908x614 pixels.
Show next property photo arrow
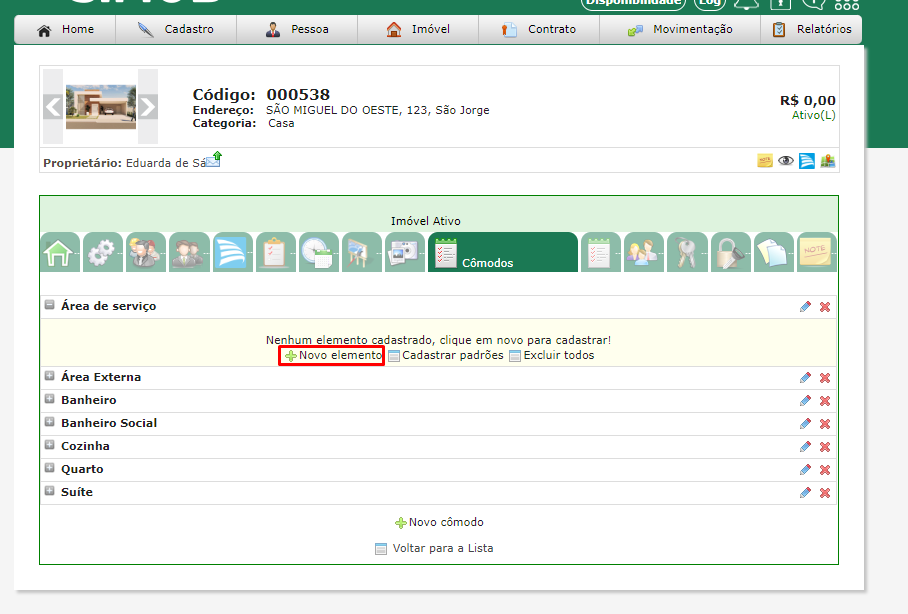(x=148, y=107)
